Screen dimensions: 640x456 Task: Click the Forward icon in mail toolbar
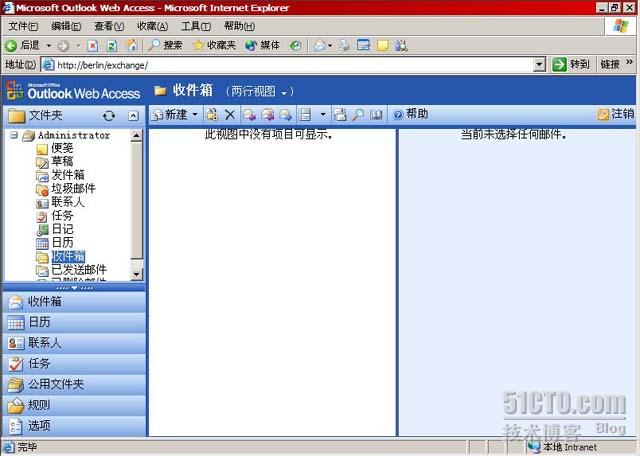point(285,115)
